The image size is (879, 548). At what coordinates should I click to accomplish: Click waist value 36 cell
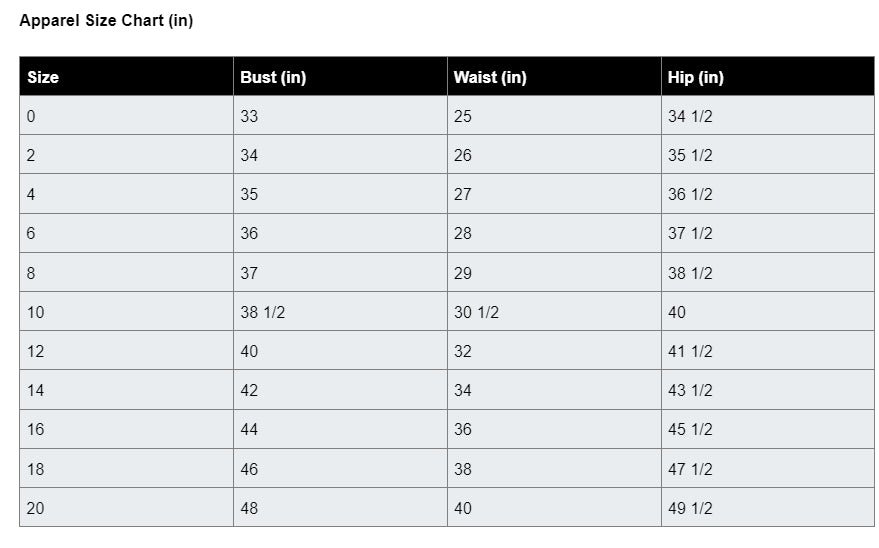point(463,429)
